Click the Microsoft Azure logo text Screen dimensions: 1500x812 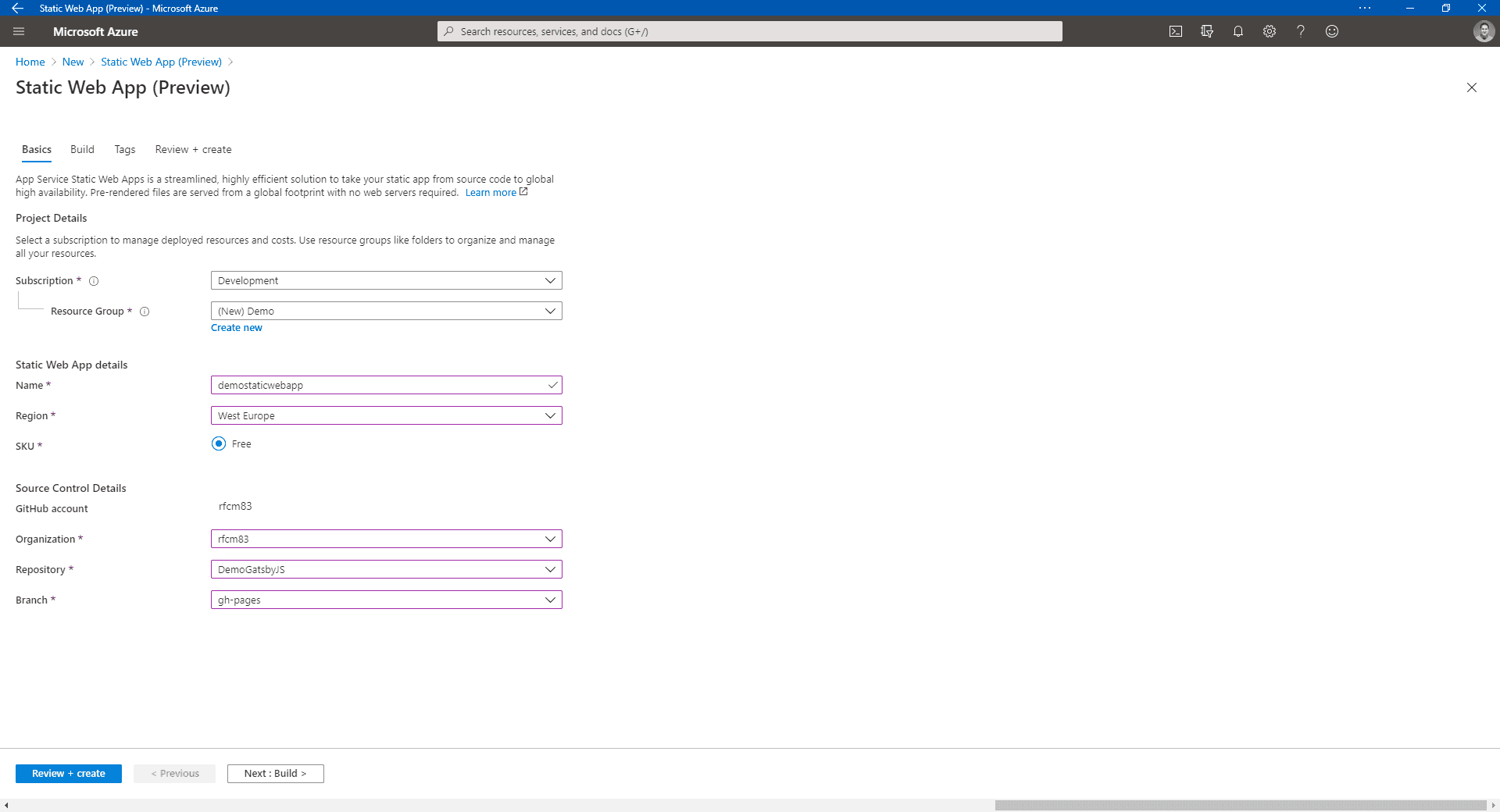[x=95, y=31]
